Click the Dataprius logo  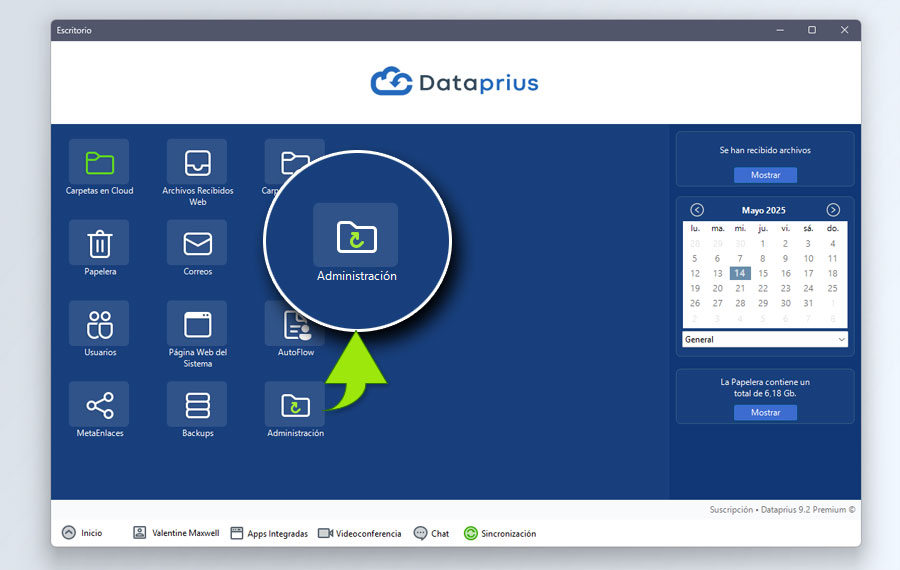[455, 82]
